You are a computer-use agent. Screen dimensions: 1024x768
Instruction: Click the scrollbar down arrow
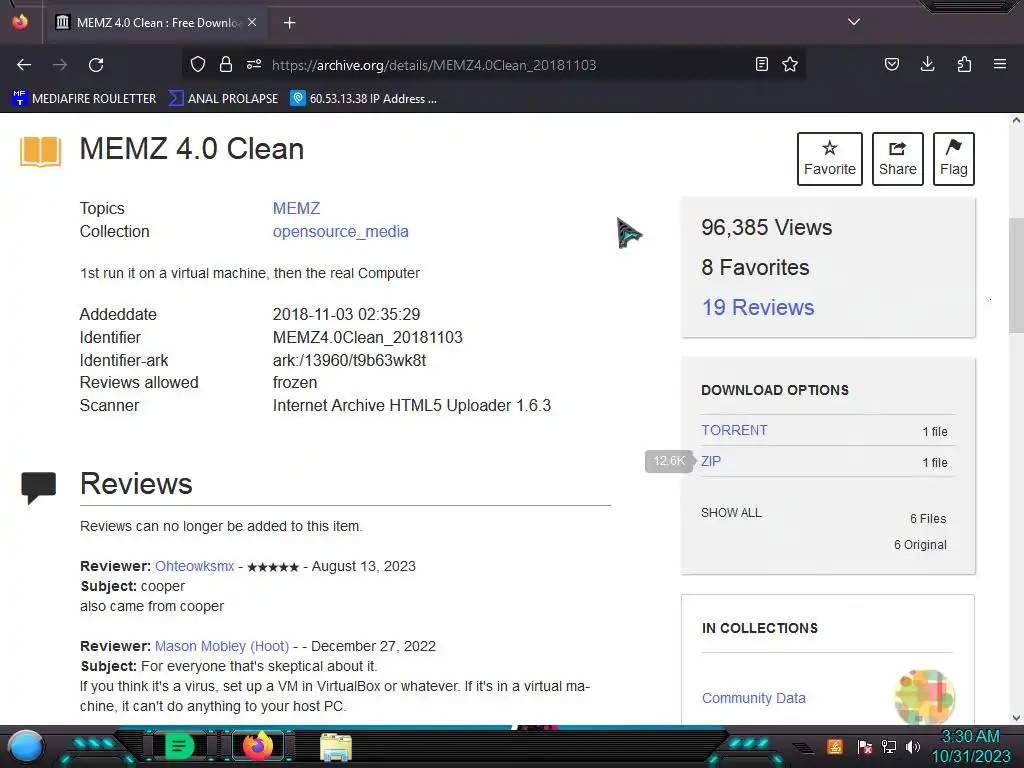[1016, 718]
